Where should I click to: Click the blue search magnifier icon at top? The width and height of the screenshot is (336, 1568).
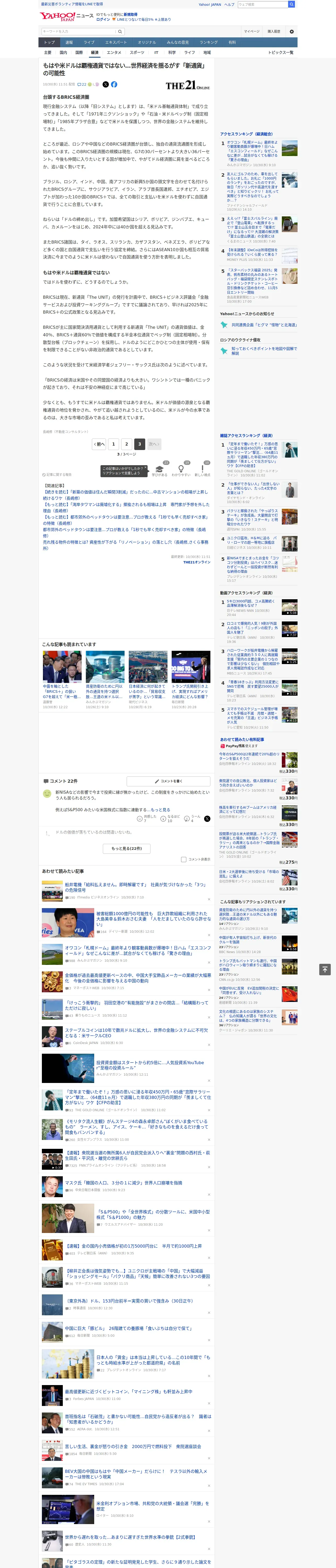click(x=292, y=4)
